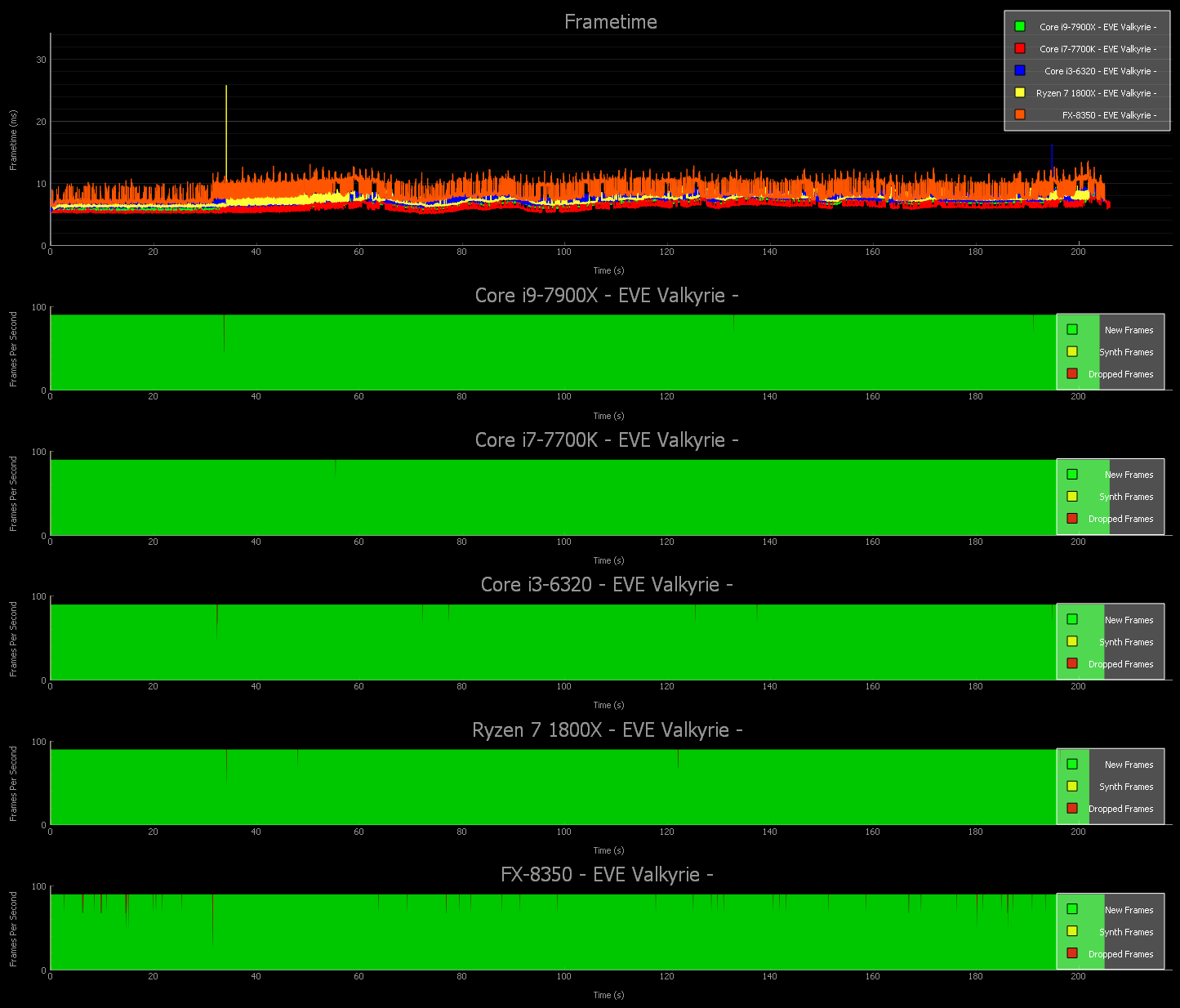Click the 'Frametime (ms)' vertical axis label

click(x=13, y=140)
